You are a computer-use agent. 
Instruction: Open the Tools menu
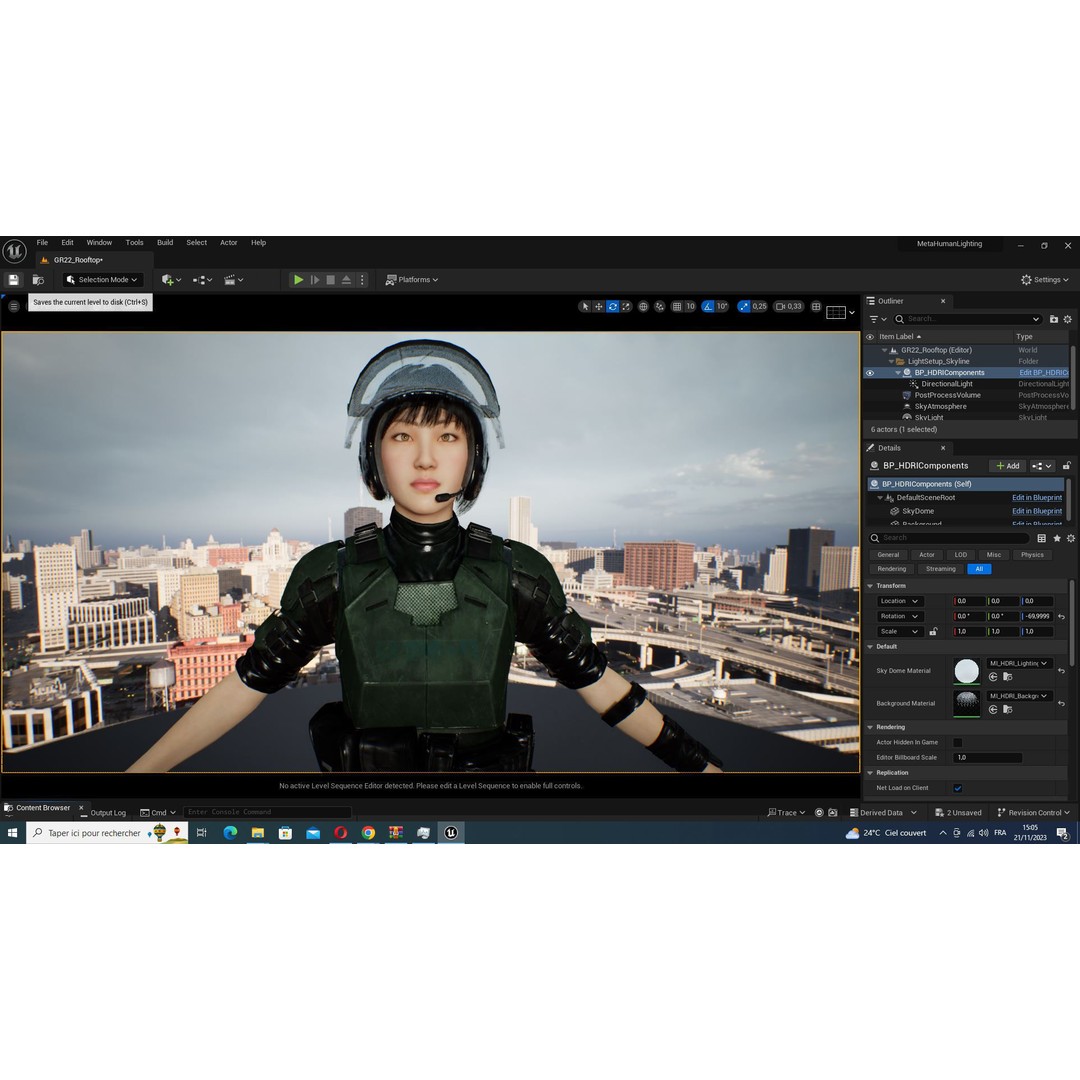[134, 242]
